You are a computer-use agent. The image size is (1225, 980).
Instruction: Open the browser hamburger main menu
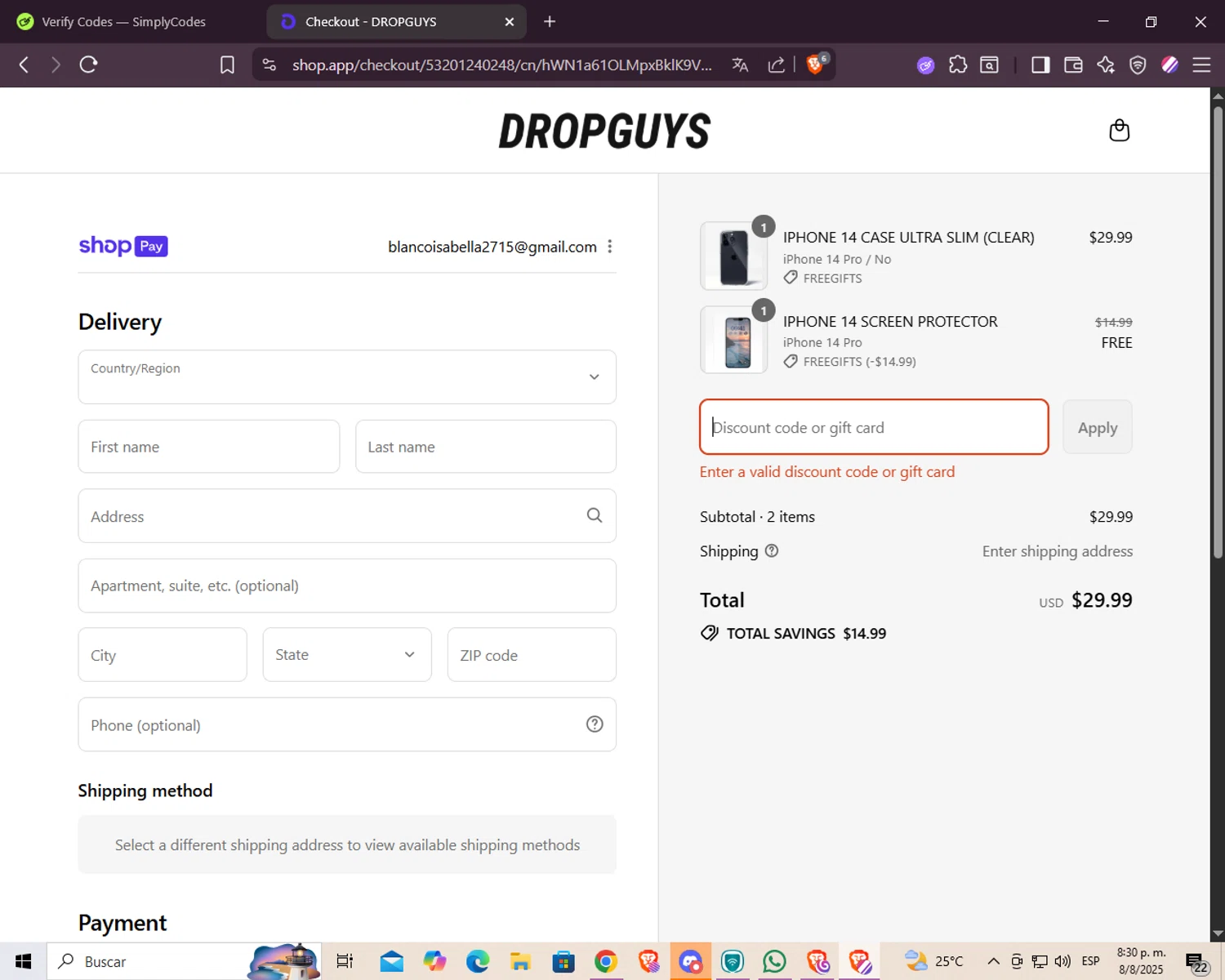click(1201, 65)
